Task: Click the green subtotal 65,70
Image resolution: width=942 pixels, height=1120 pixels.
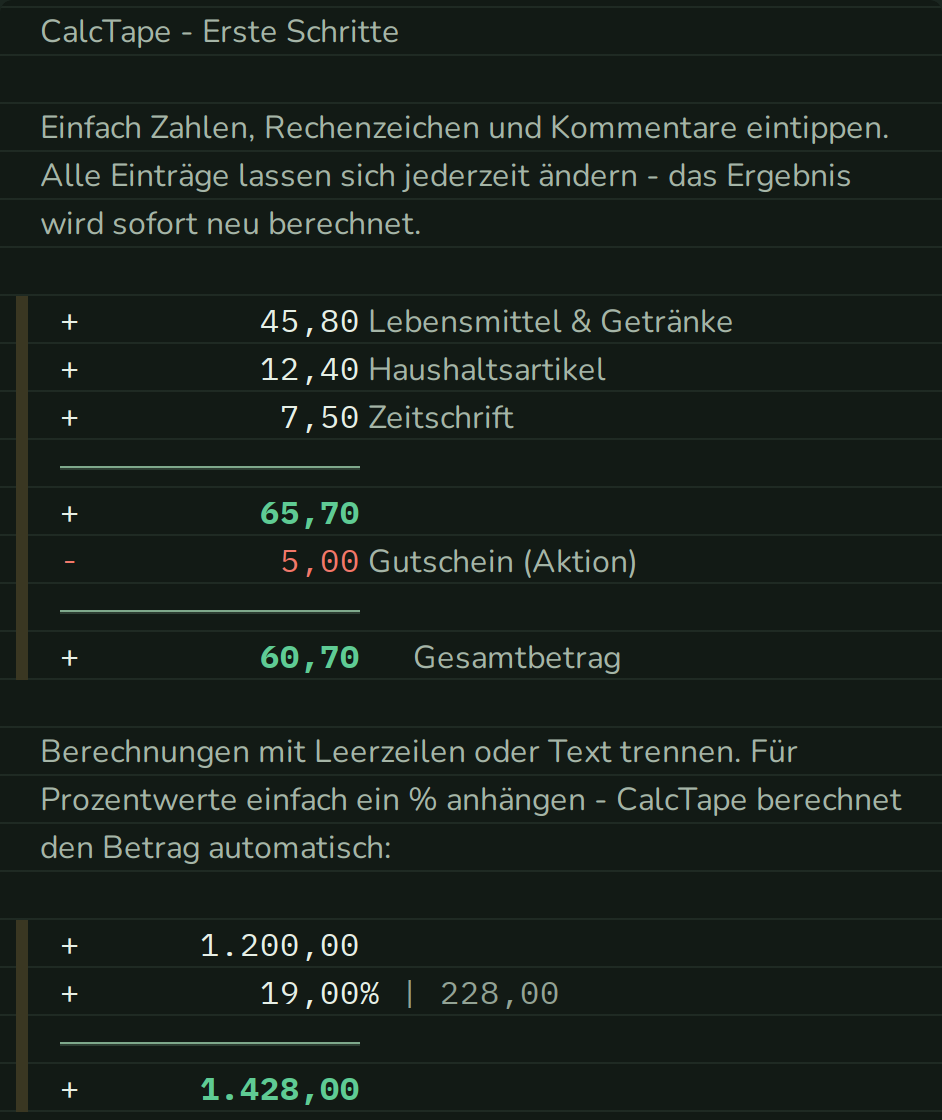Action: tap(309, 514)
